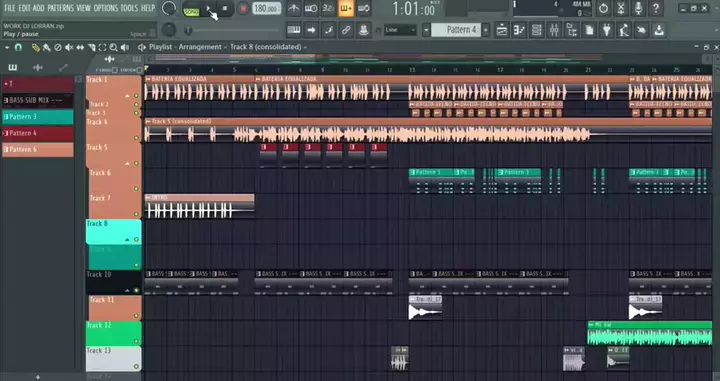This screenshot has width=720, height=381.
Task: Select the playlist magnet snap icon
Action: pyautogui.click(x=18, y=47)
